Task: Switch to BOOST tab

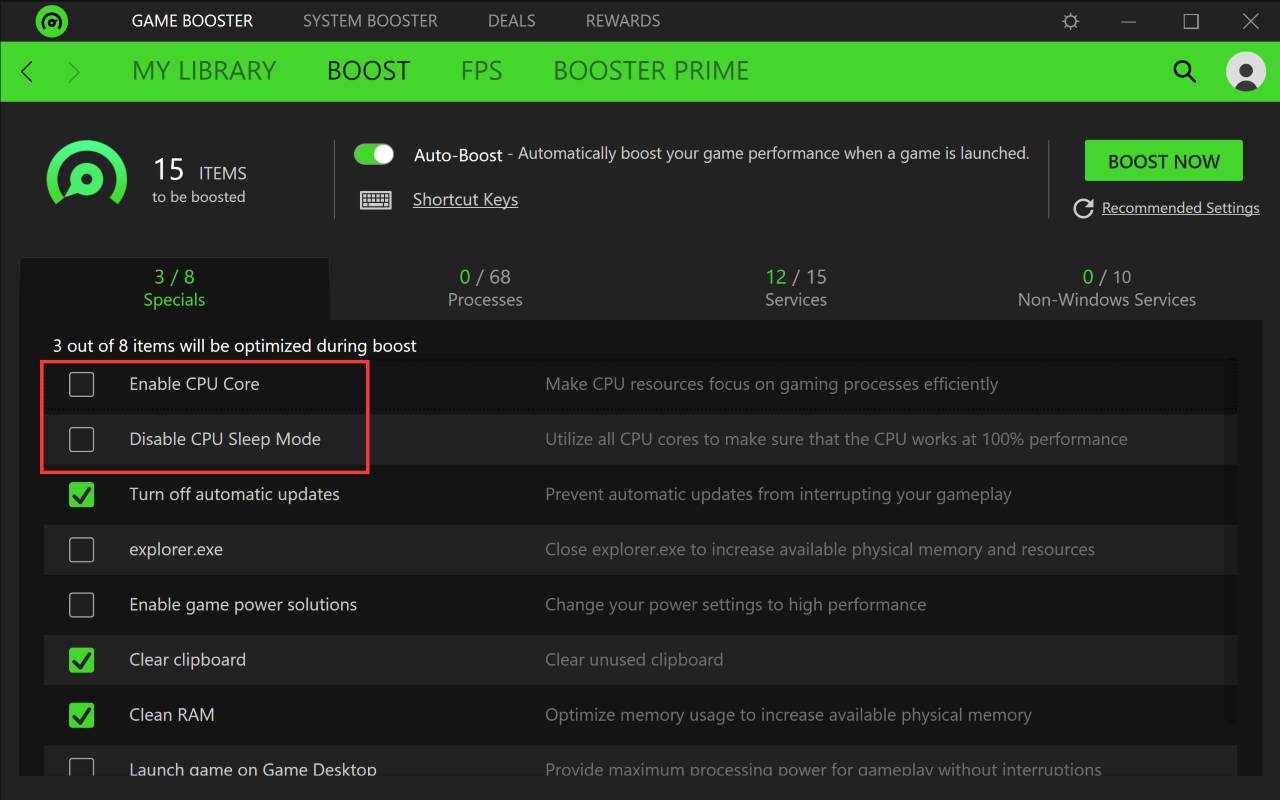Action: [x=369, y=71]
